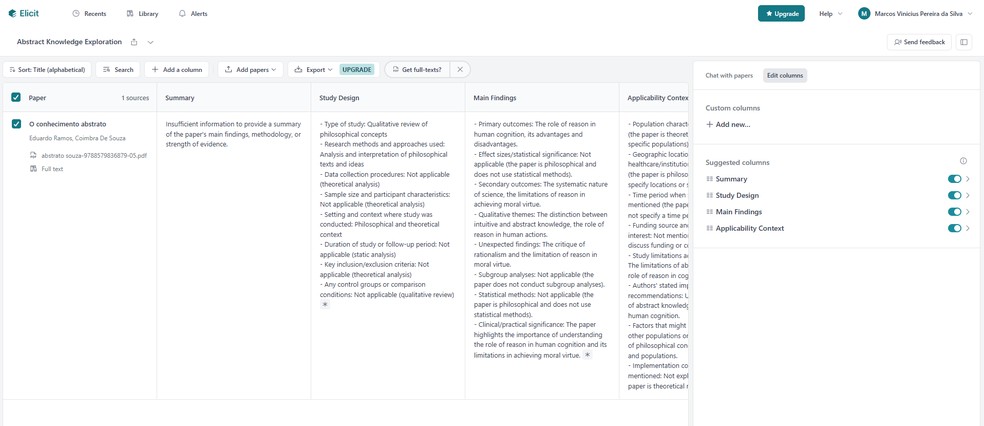Open the Add papers dropdown
Screen dimensions: 984x426
click(250, 70)
